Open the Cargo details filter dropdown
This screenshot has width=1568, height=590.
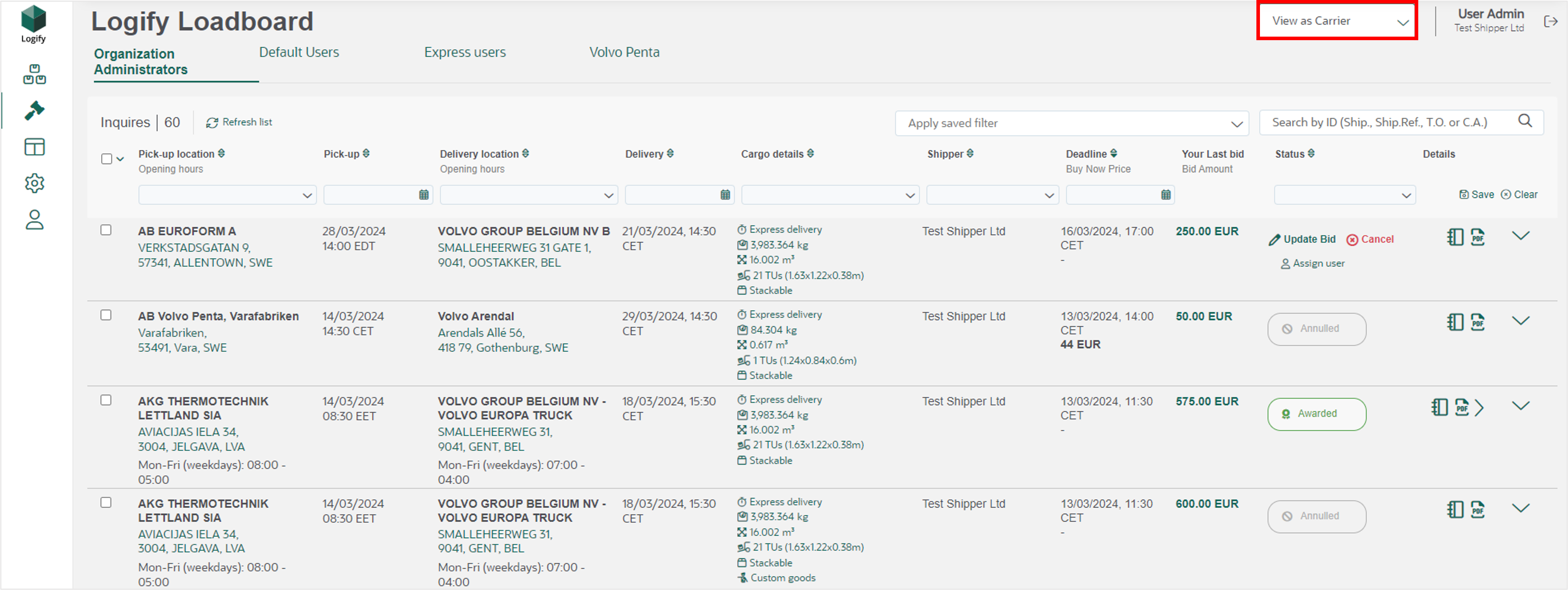[x=830, y=195]
